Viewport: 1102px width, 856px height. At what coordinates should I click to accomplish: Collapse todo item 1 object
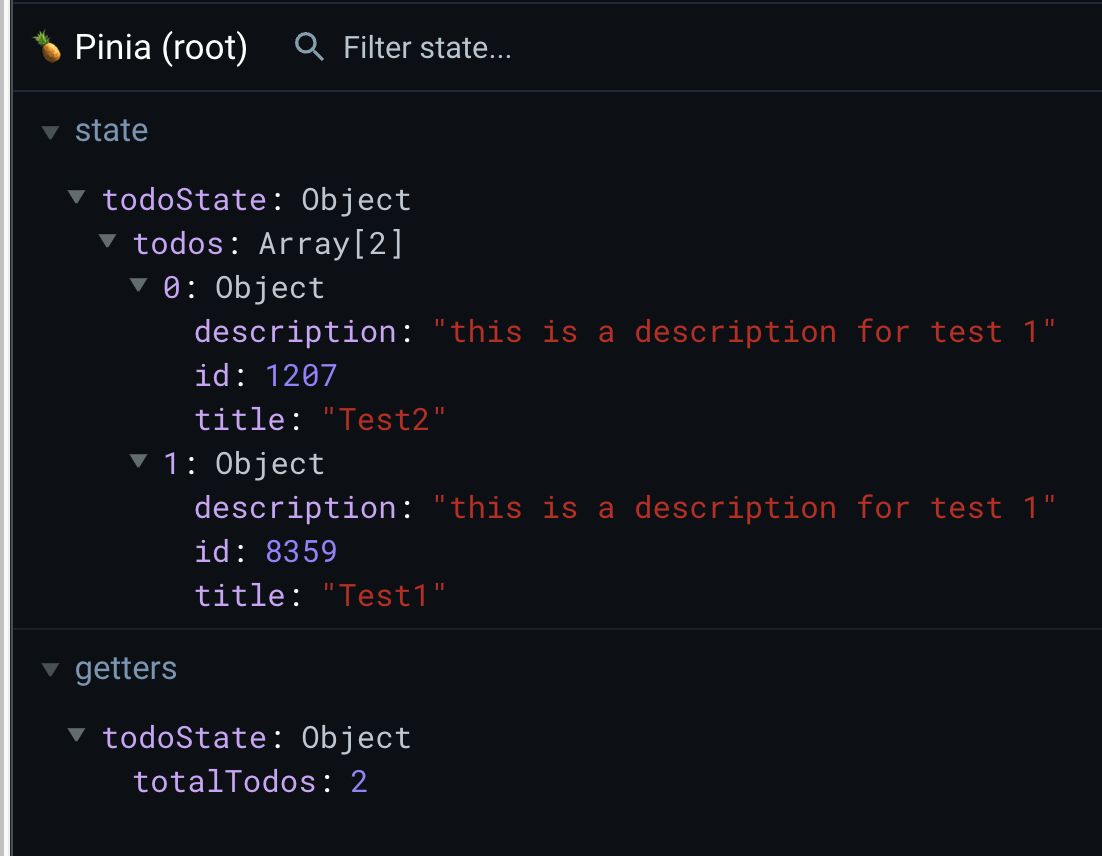pos(137,460)
